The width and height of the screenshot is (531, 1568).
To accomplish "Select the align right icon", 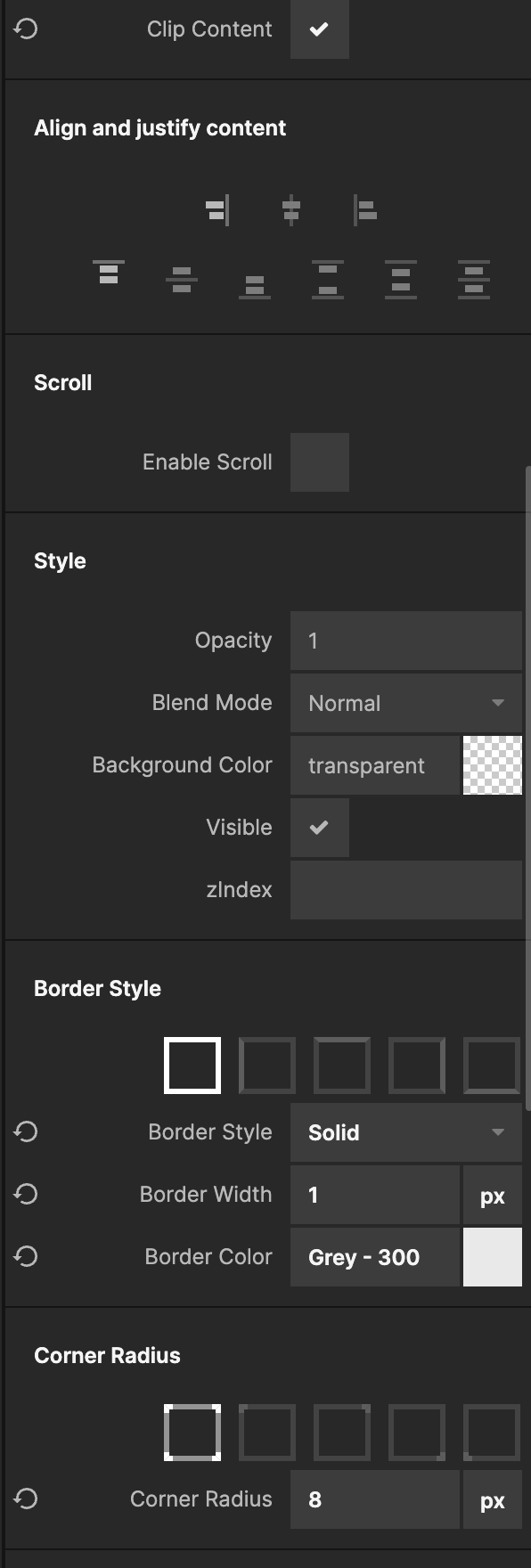I will coord(217,210).
